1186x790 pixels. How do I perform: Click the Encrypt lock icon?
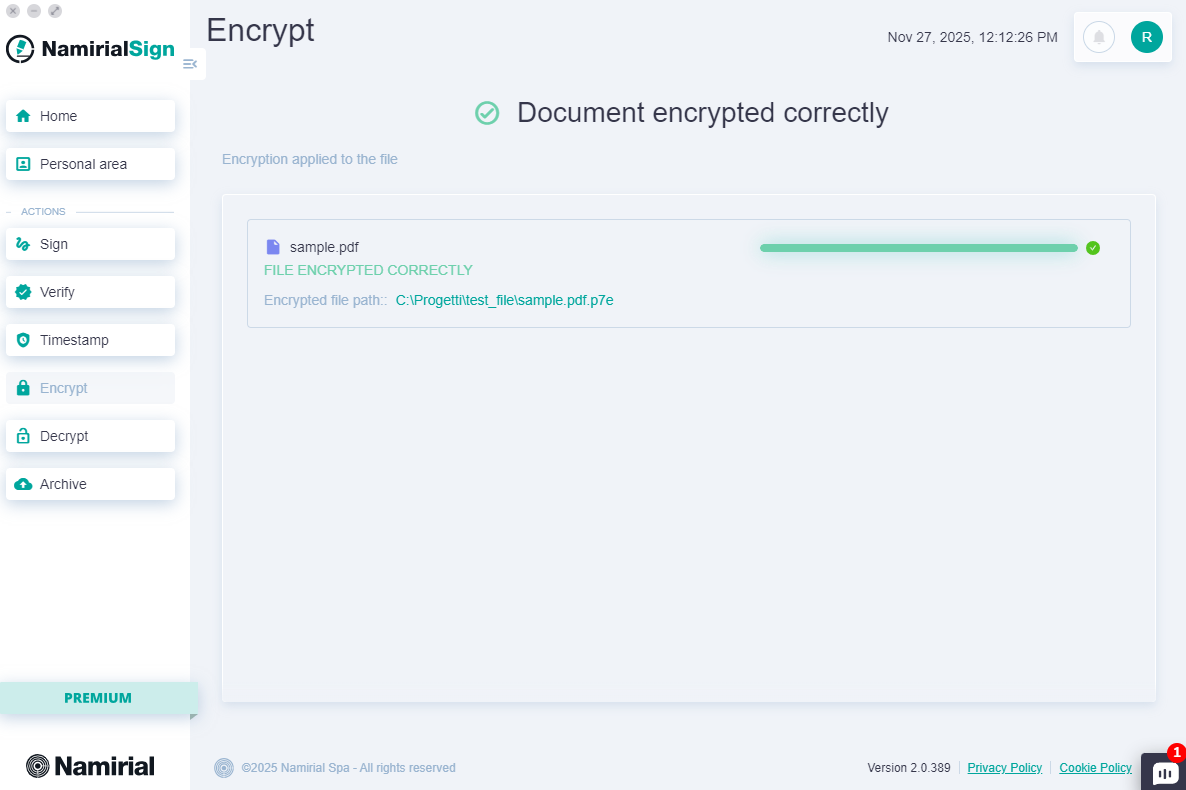pyautogui.click(x=21, y=387)
